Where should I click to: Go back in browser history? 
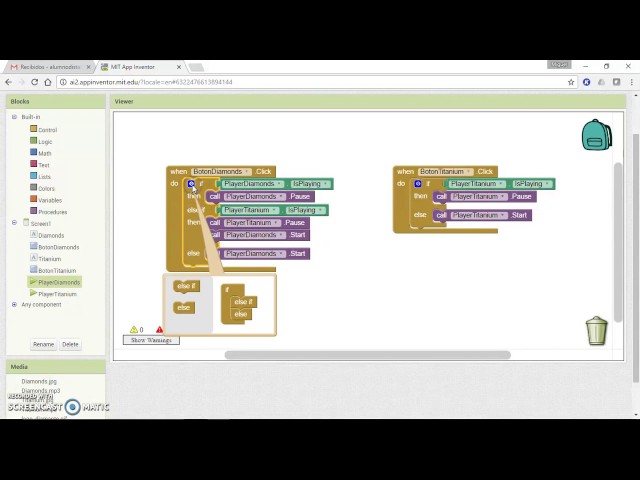(x=9, y=82)
